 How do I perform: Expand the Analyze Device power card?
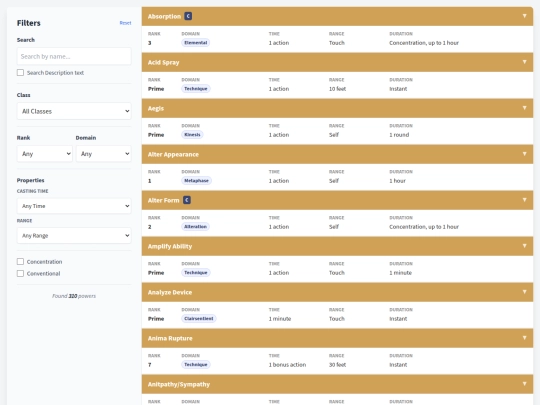[x=524, y=292]
